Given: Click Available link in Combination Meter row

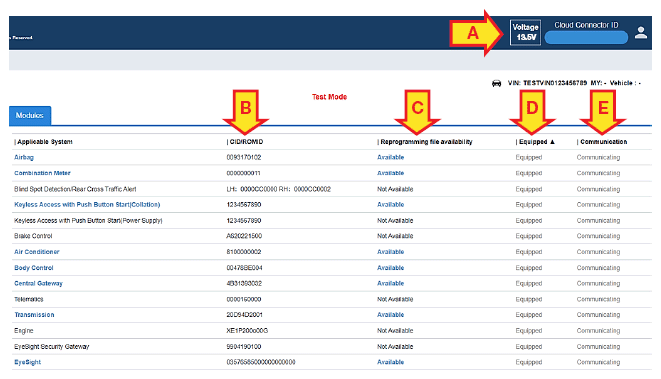Looking at the screenshot, I should [390, 173].
